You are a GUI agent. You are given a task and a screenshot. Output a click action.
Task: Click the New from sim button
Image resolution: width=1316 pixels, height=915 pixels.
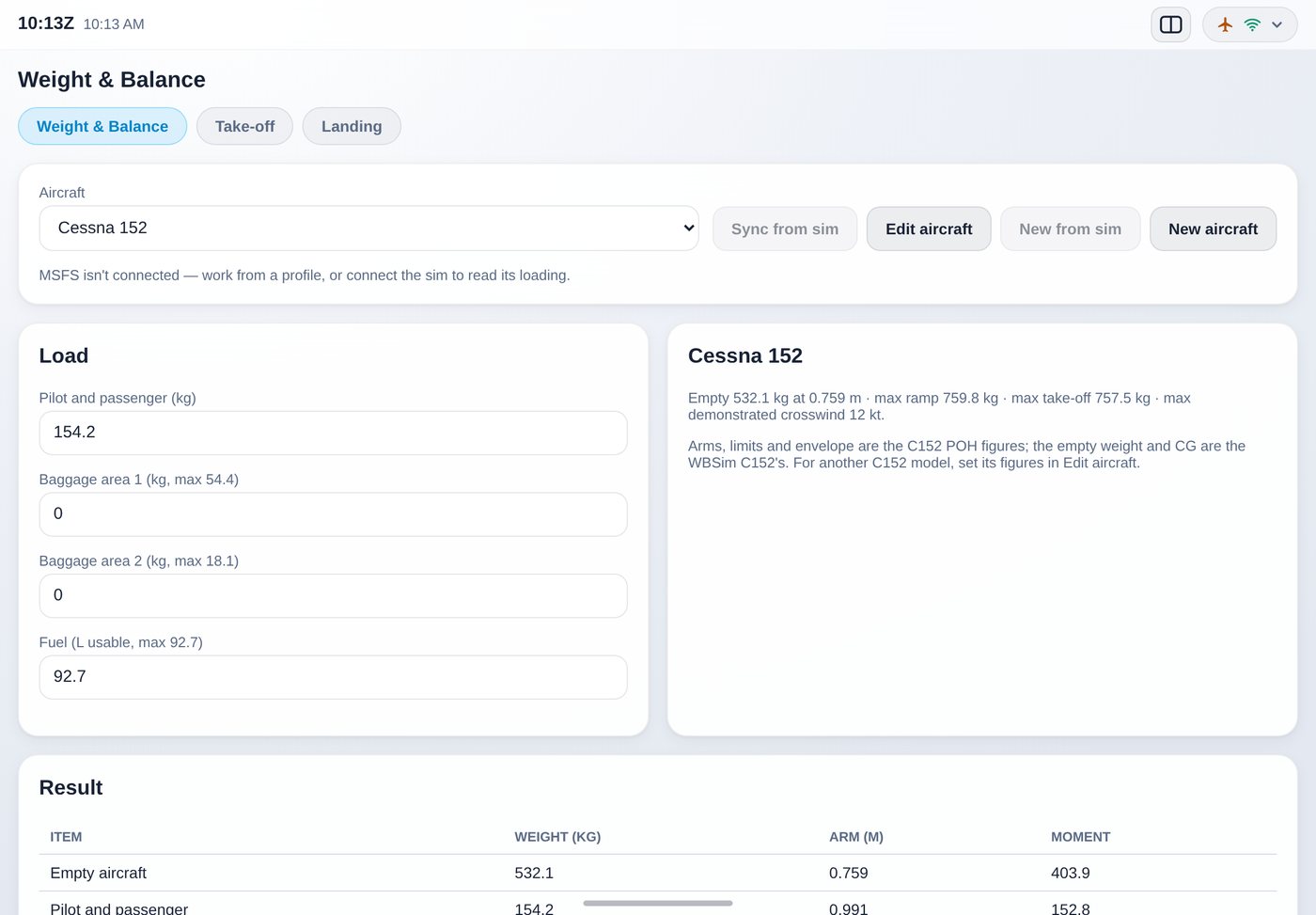[1070, 229]
